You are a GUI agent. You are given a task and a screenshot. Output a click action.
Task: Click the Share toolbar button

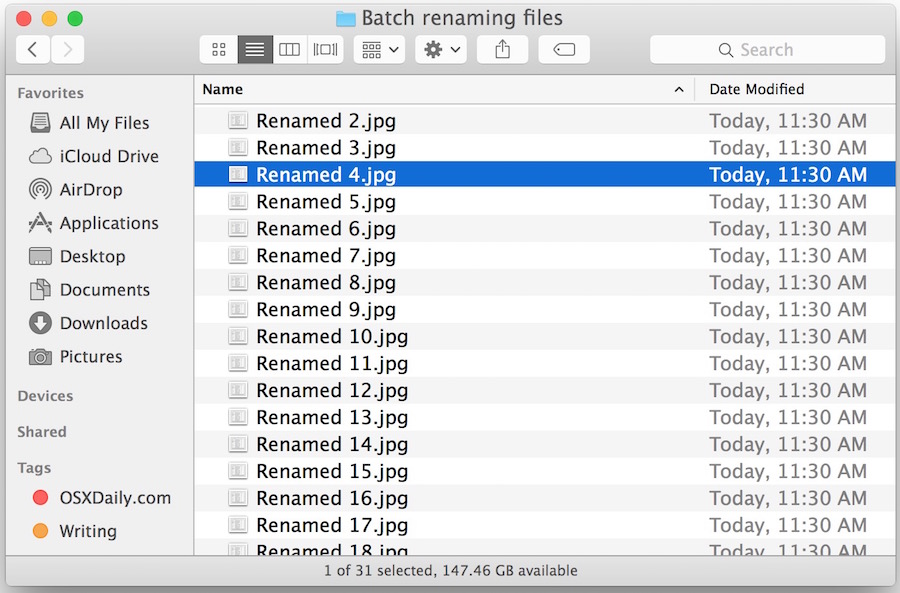502,49
